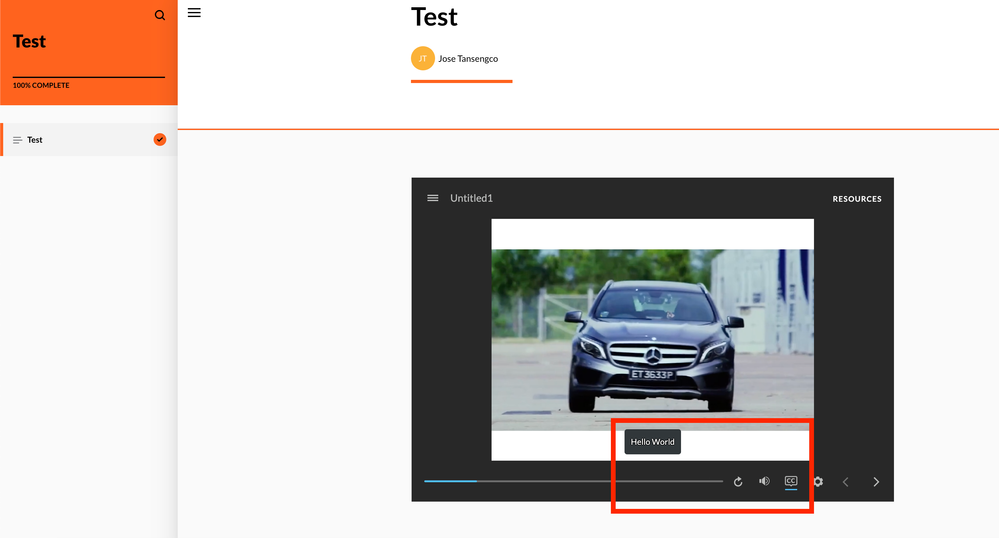Viewport: 999px width, 538px height.
Task: Open the player menu beside Untitled1
Action: coord(433,198)
